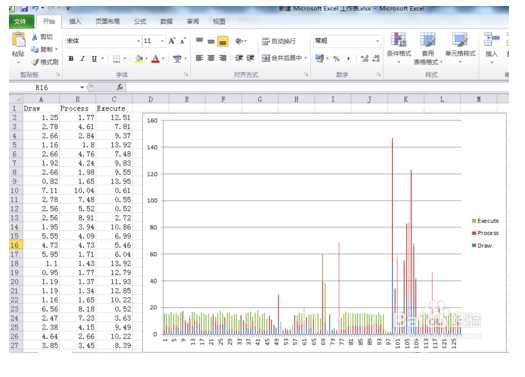Screen dimensions: 525x377
Task: Toggle the Wrap Text button
Action: pos(279,41)
